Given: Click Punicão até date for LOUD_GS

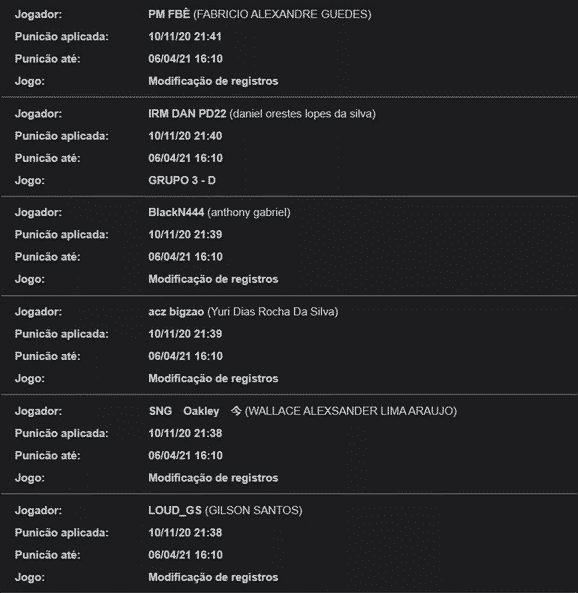Looking at the screenshot, I should [185, 555].
